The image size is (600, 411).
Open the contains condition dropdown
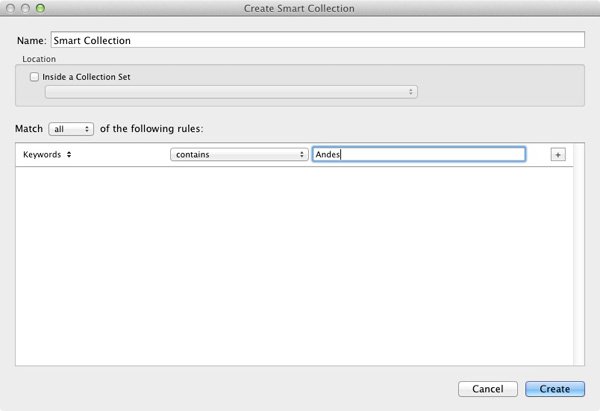239,155
